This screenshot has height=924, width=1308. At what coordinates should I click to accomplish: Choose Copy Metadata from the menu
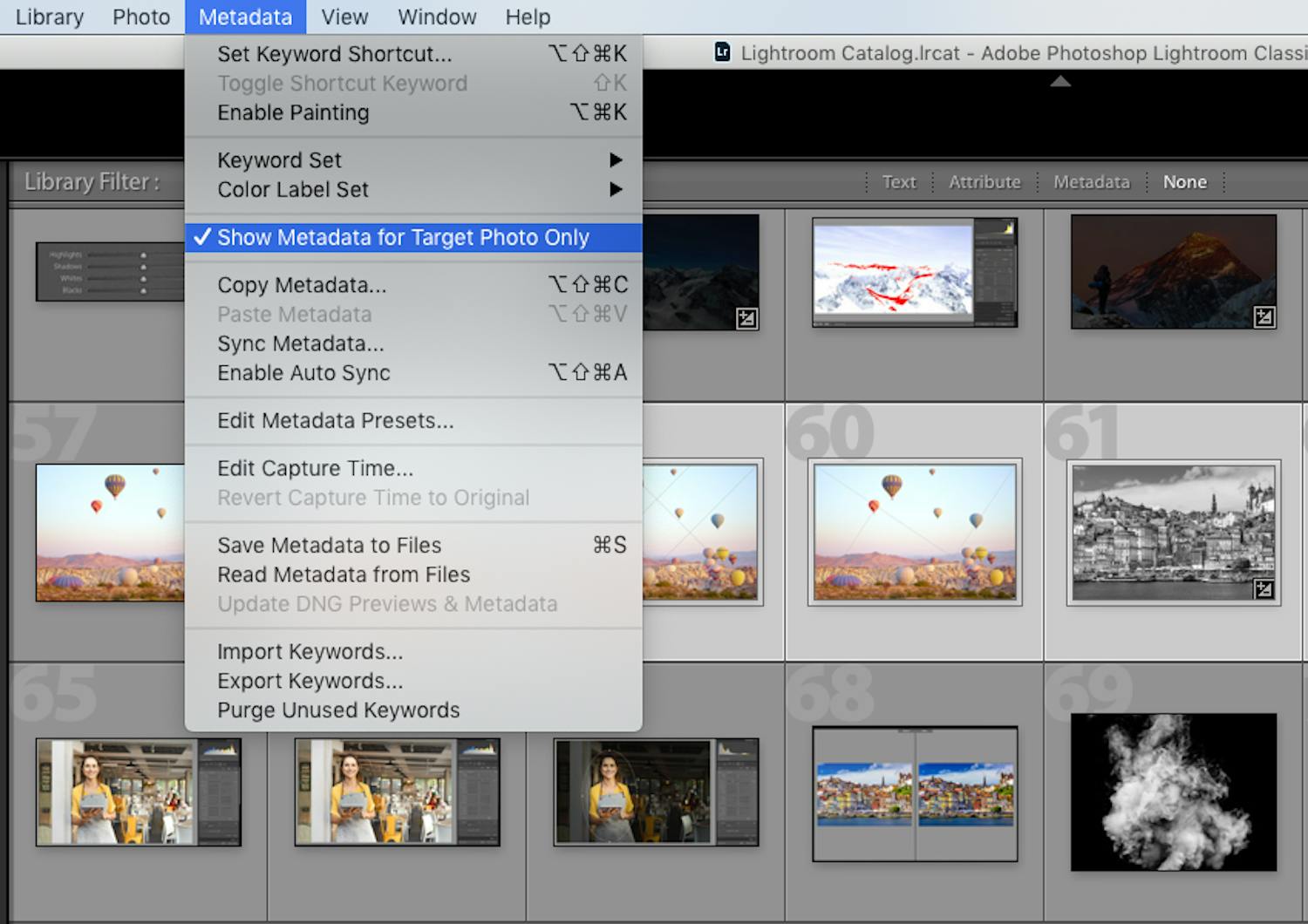(x=302, y=284)
